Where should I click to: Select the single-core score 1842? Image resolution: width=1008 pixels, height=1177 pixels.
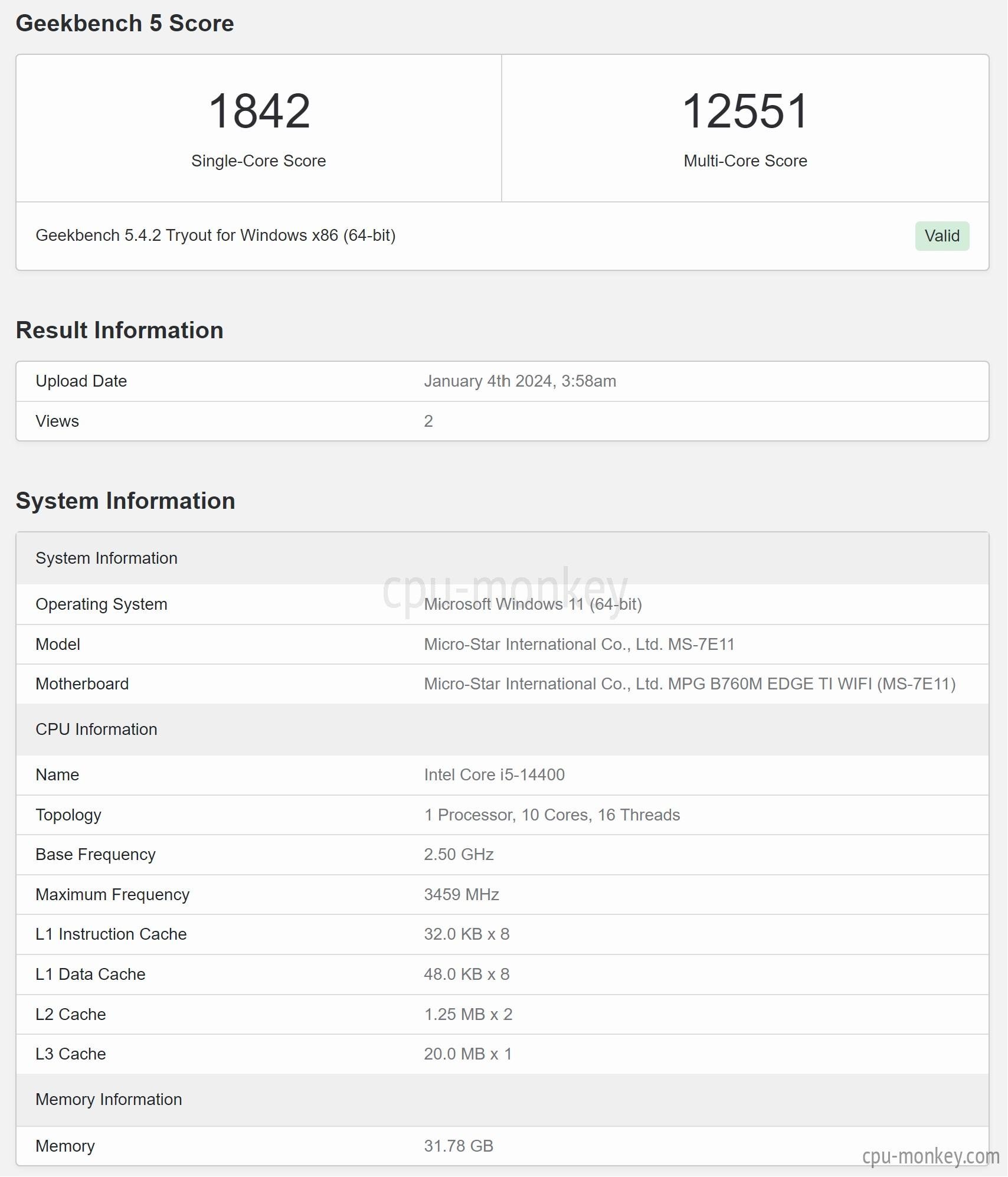[x=259, y=111]
